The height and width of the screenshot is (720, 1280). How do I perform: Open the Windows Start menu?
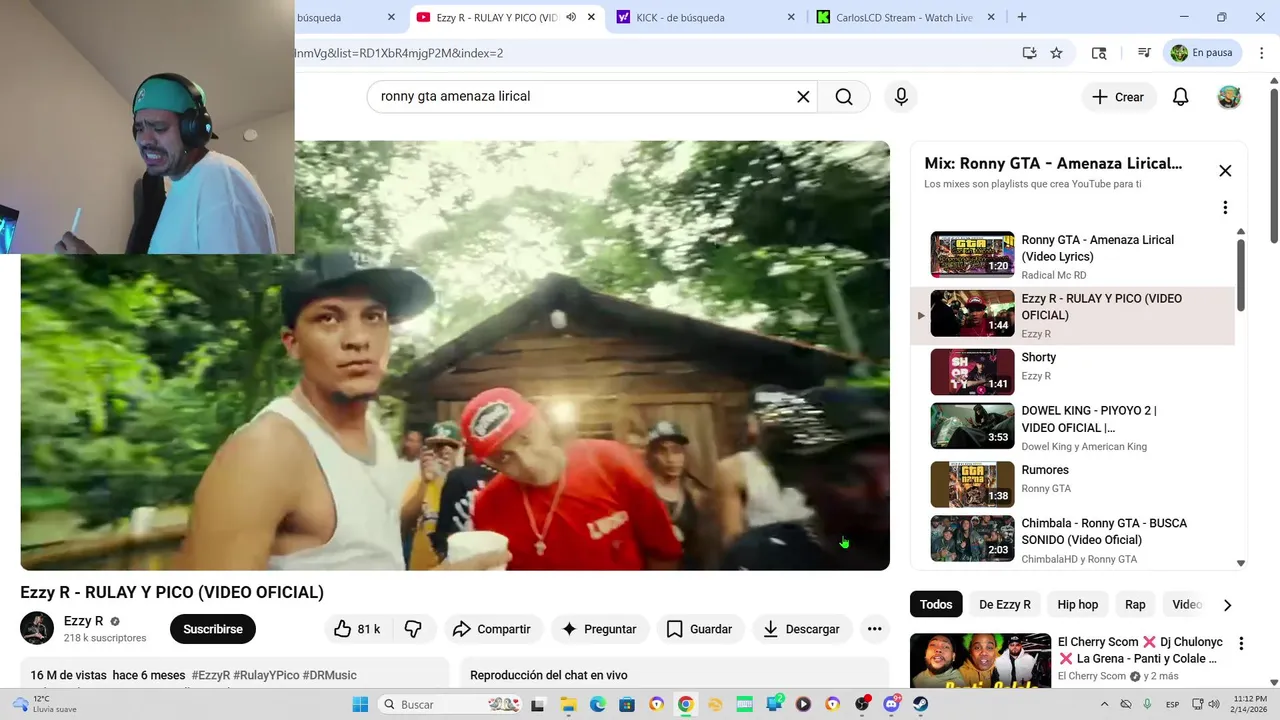pyautogui.click(x=360, y=704)
